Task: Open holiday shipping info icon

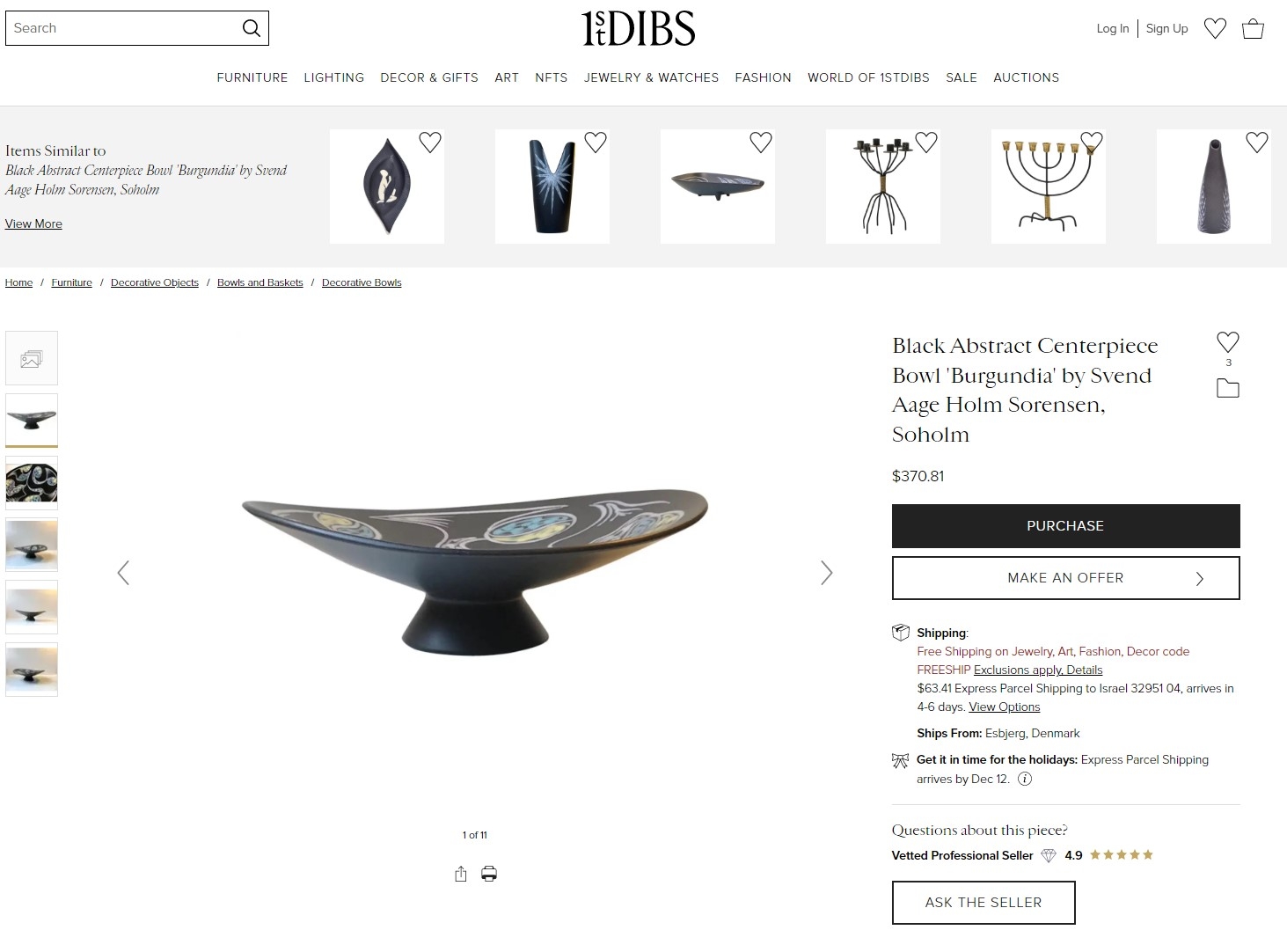Action: 1025,779
